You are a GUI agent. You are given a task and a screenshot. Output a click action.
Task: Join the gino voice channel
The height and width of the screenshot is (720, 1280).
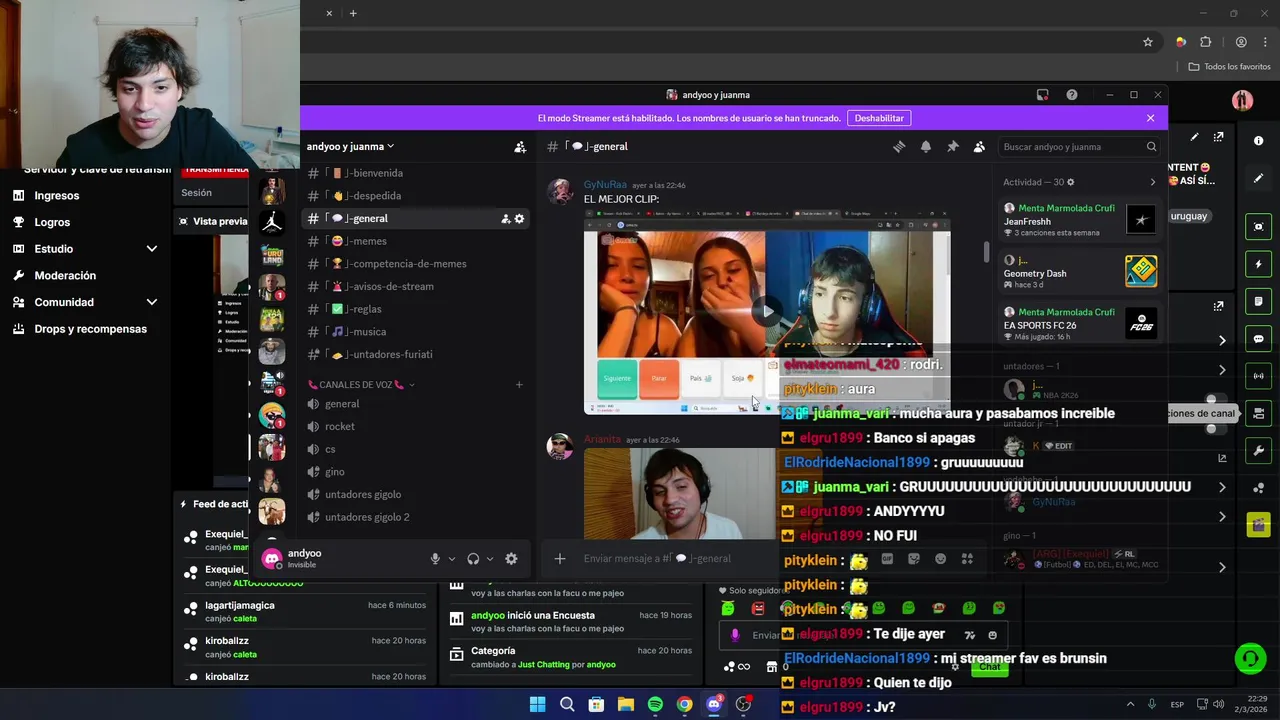417,472
